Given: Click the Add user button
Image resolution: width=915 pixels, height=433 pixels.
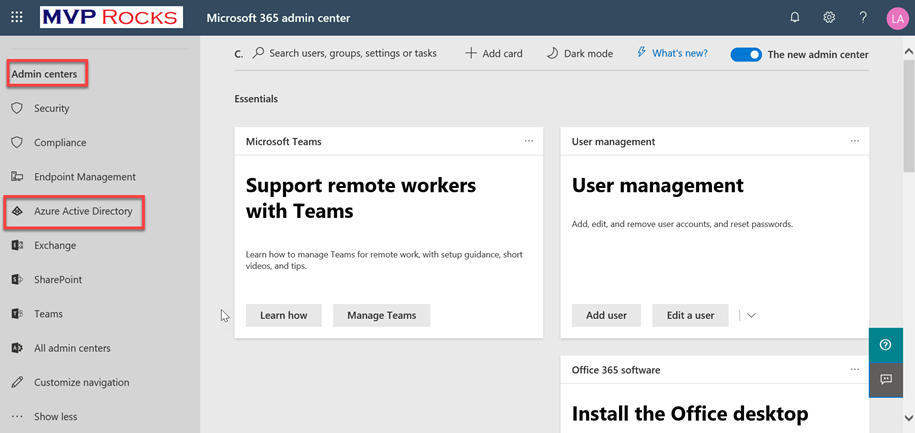Looking at the screenshot, I should (606, 315).
